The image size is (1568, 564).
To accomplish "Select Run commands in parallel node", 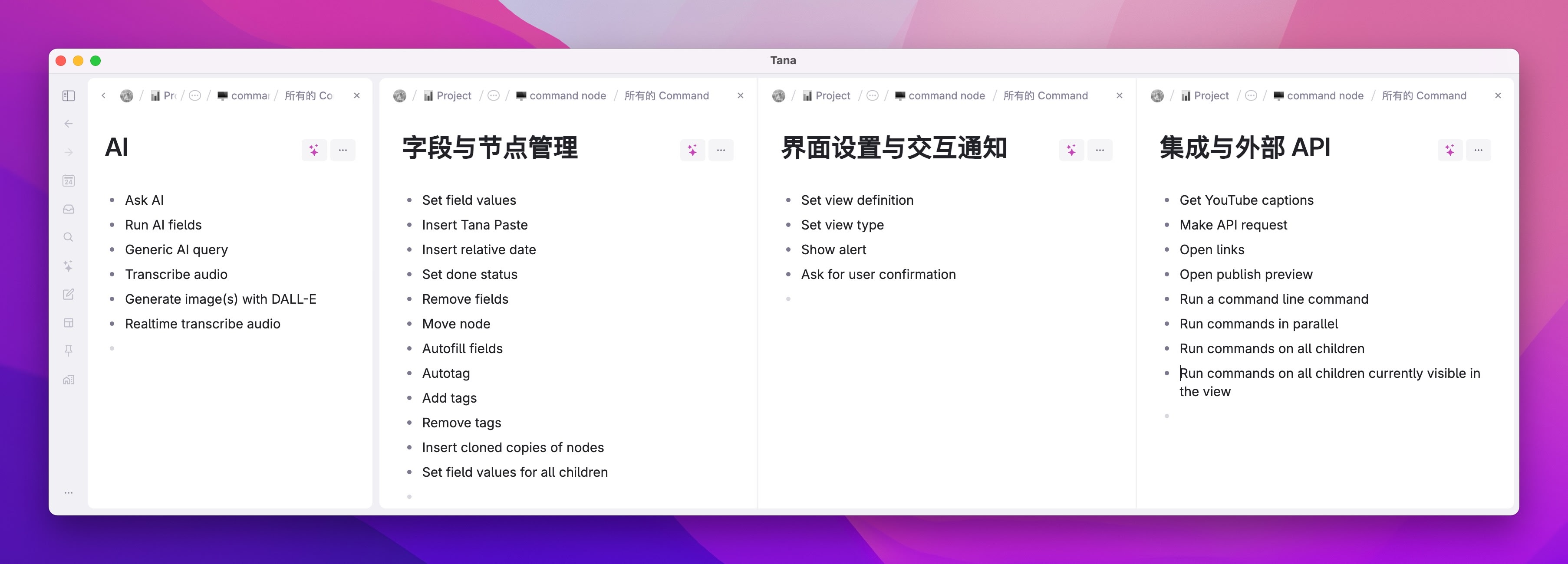I will point(1259,324).
